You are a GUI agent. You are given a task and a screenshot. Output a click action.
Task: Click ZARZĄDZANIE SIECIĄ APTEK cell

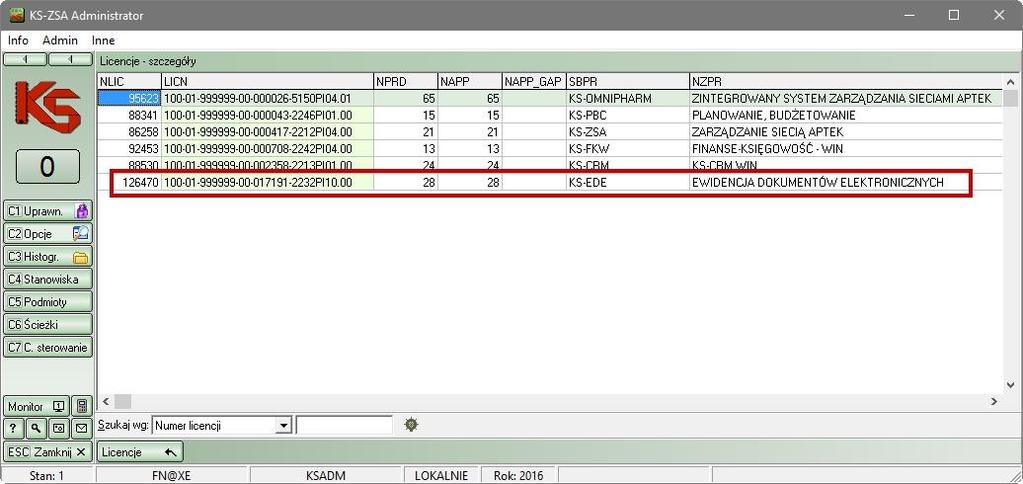pos(846,132)
